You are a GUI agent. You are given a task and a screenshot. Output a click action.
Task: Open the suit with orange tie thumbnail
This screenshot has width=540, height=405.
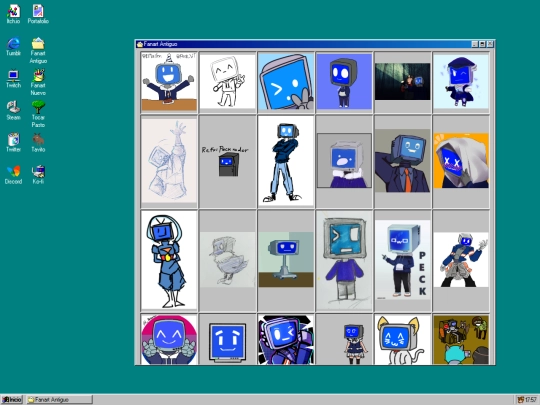click(403, 162)
